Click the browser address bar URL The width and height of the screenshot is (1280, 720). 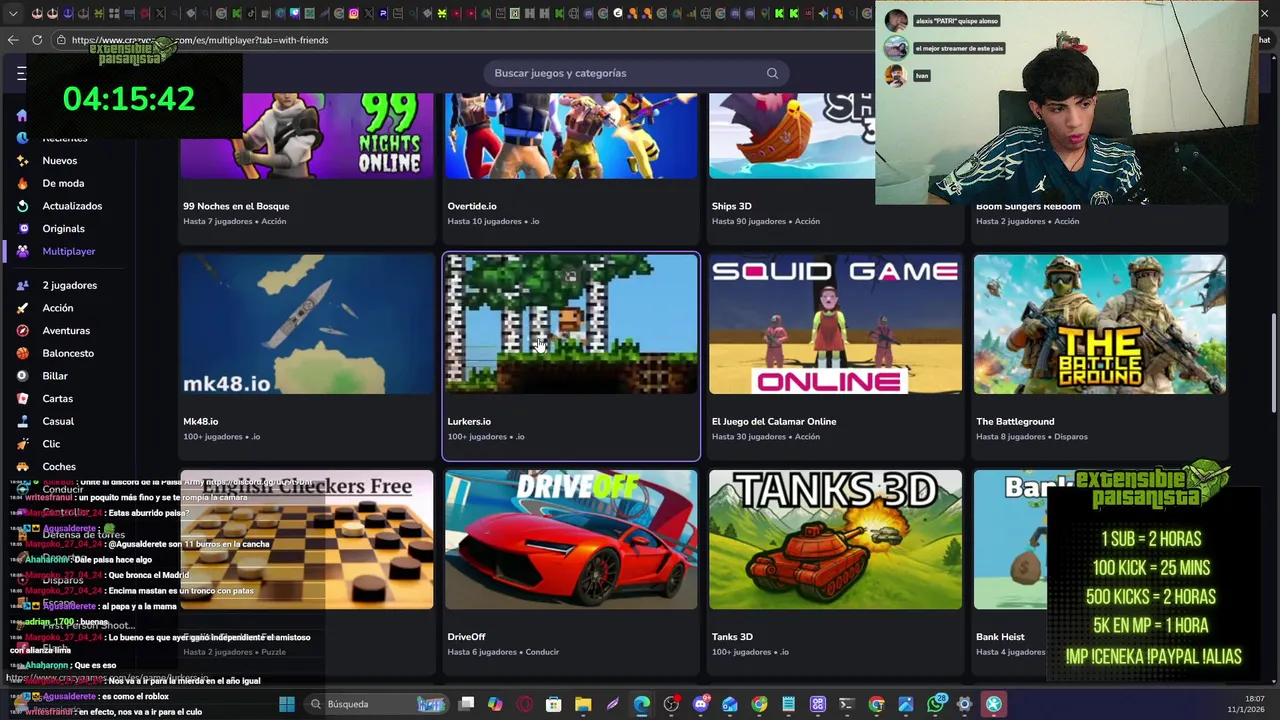tap(200, 40)
